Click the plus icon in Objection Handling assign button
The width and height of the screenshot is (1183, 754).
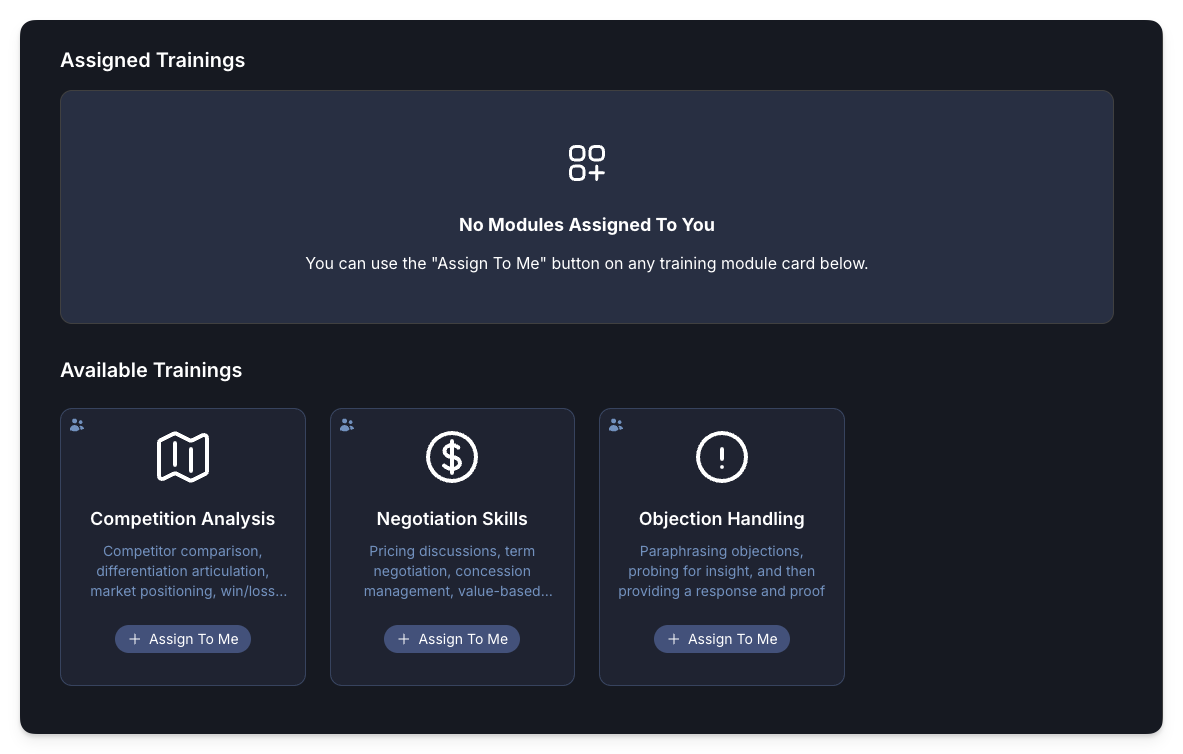click(673, 638)
